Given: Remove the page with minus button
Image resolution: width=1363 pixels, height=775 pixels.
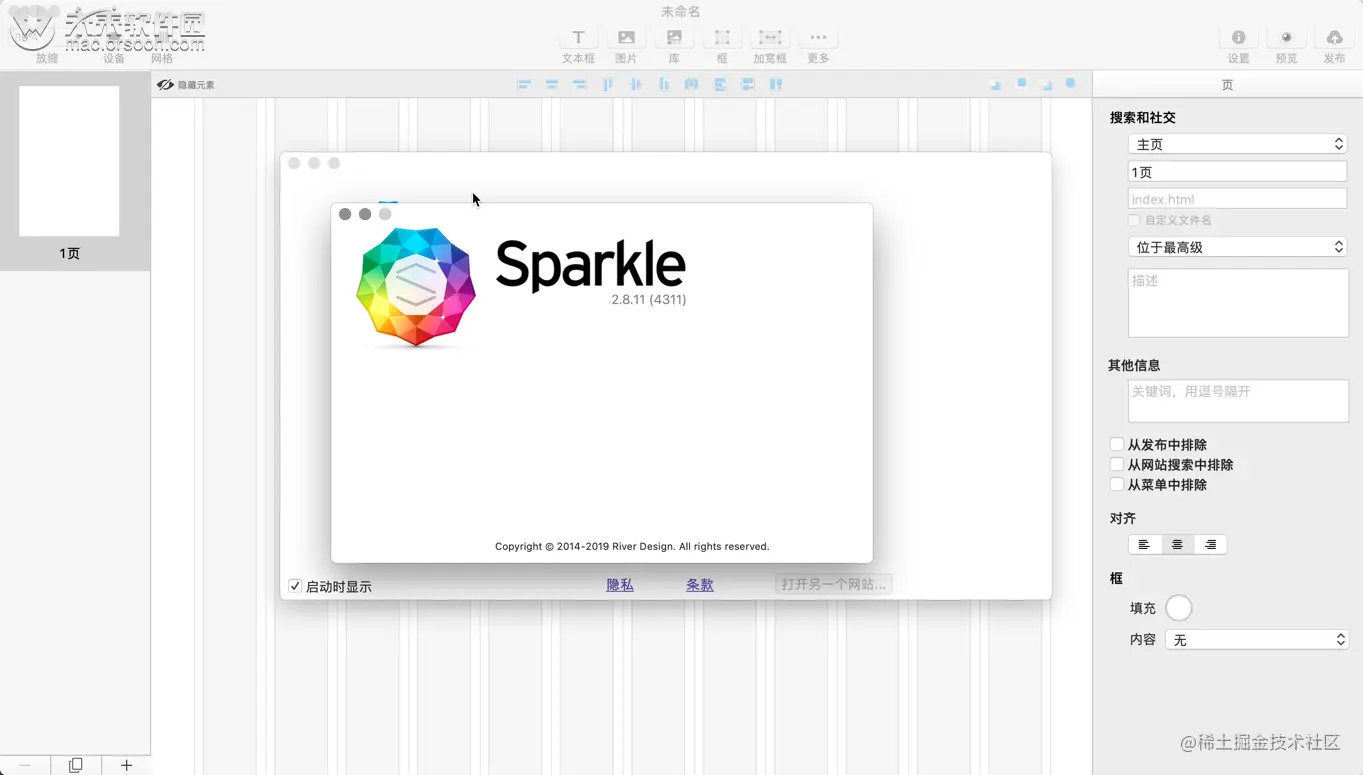Looking at the screenshot, I should [x=25, y=765].
